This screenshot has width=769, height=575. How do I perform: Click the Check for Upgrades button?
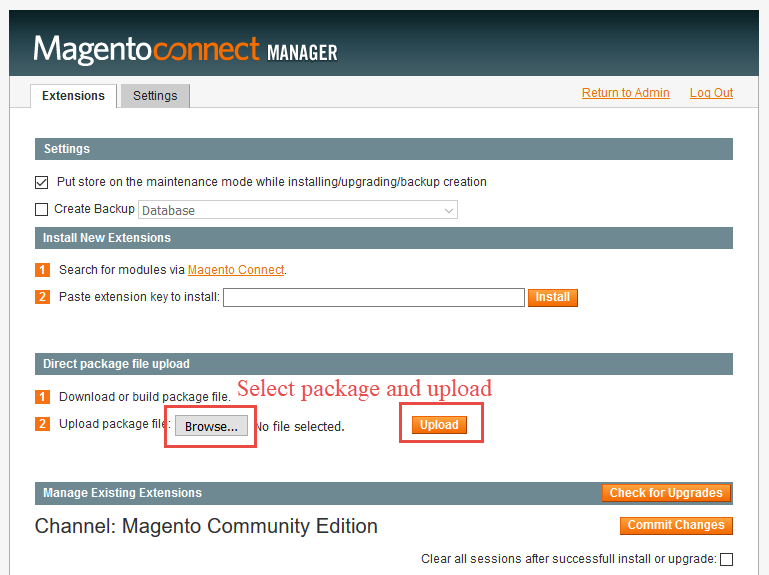click(x=666, y=493)
